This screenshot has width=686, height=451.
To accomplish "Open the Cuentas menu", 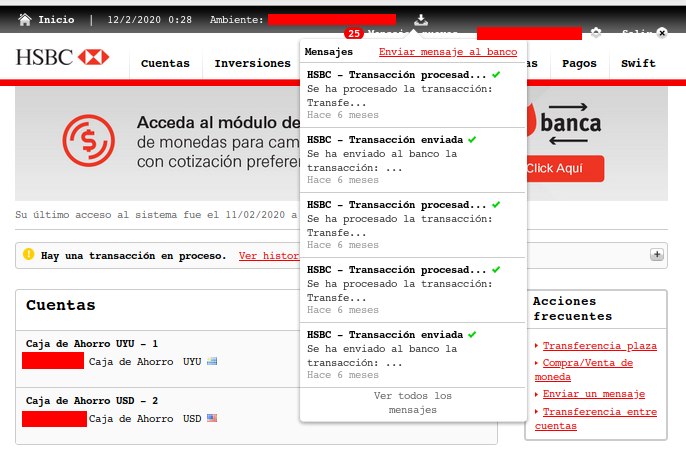I will (165, 63).
